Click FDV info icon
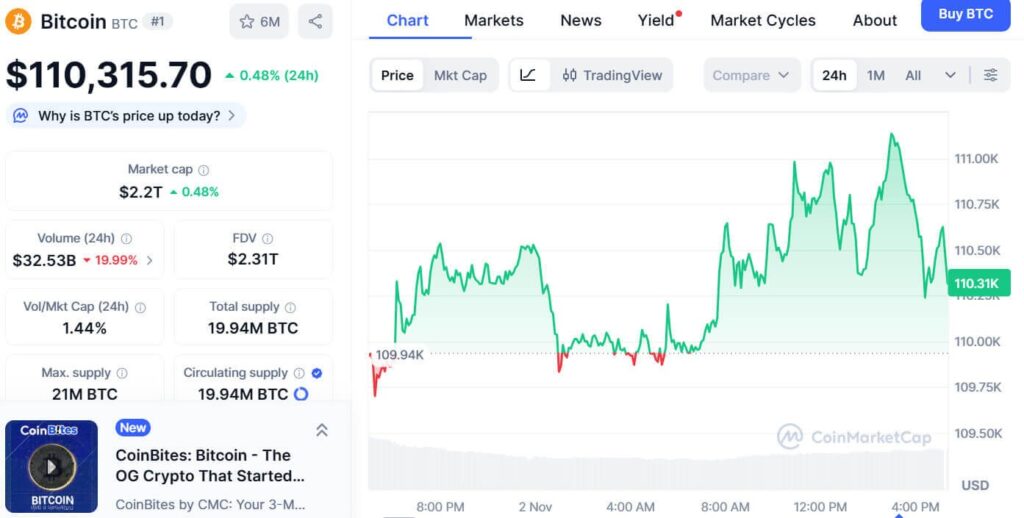This screenshot has height=518, width=1024. click(268, 239)
